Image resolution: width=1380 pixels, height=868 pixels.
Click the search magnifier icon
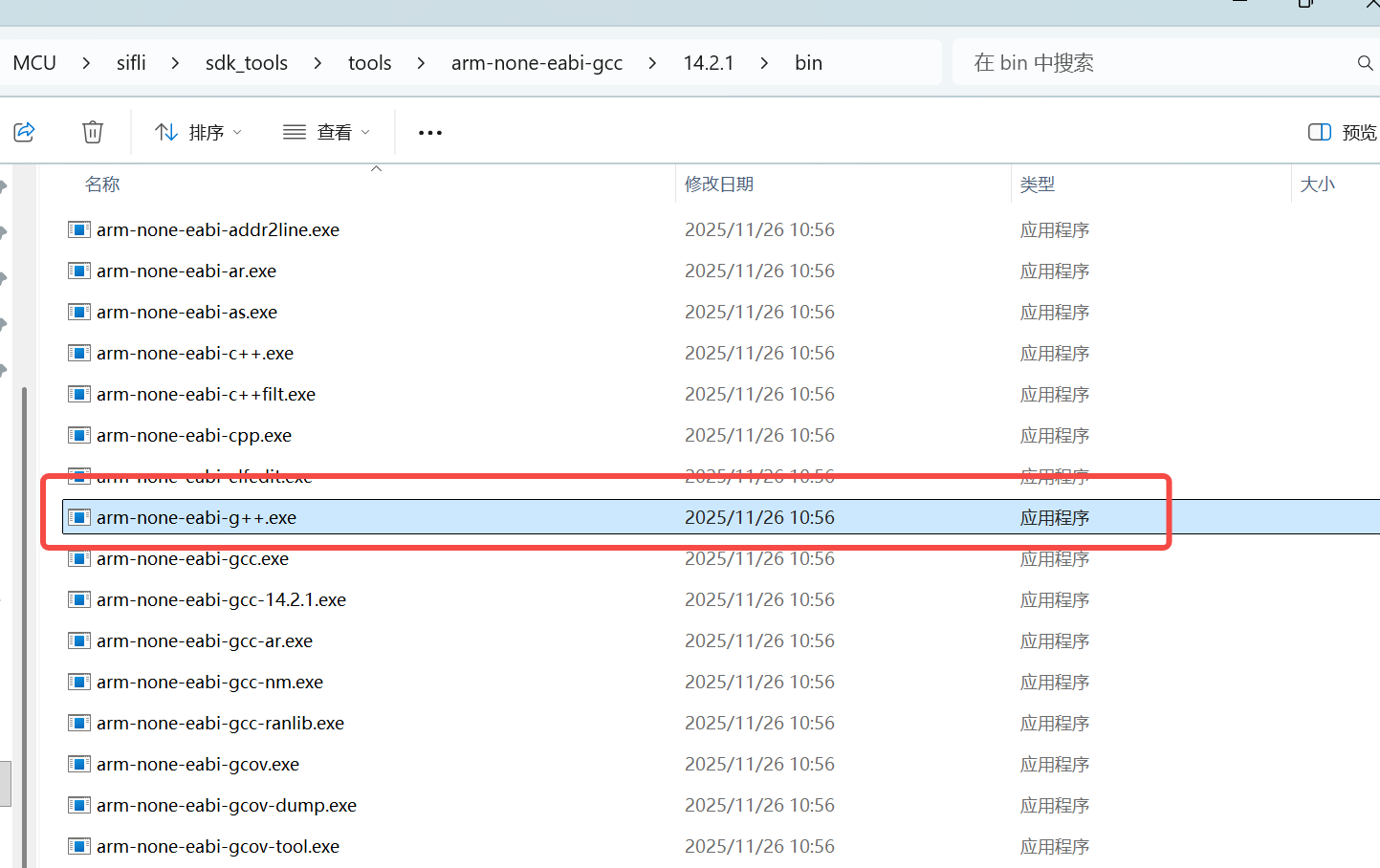pos(1365,63)
